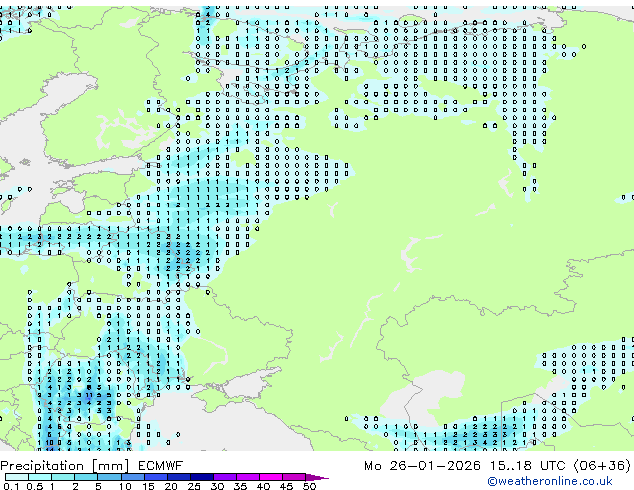Click the '15..18 UTC' time range text
This screenshot has width=634, height=490.
[528, 466]
